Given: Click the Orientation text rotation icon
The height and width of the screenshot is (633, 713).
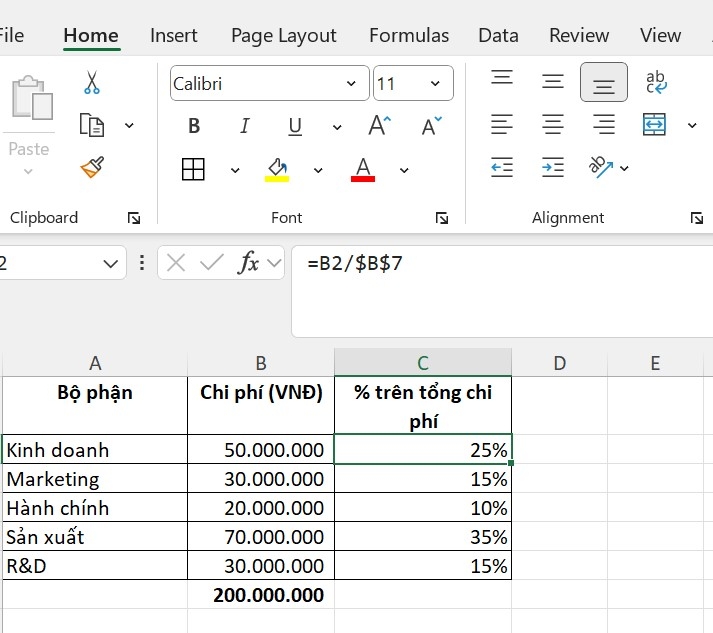Looking at the screenshot, I should pyautogui.click(x=600, y=166).
